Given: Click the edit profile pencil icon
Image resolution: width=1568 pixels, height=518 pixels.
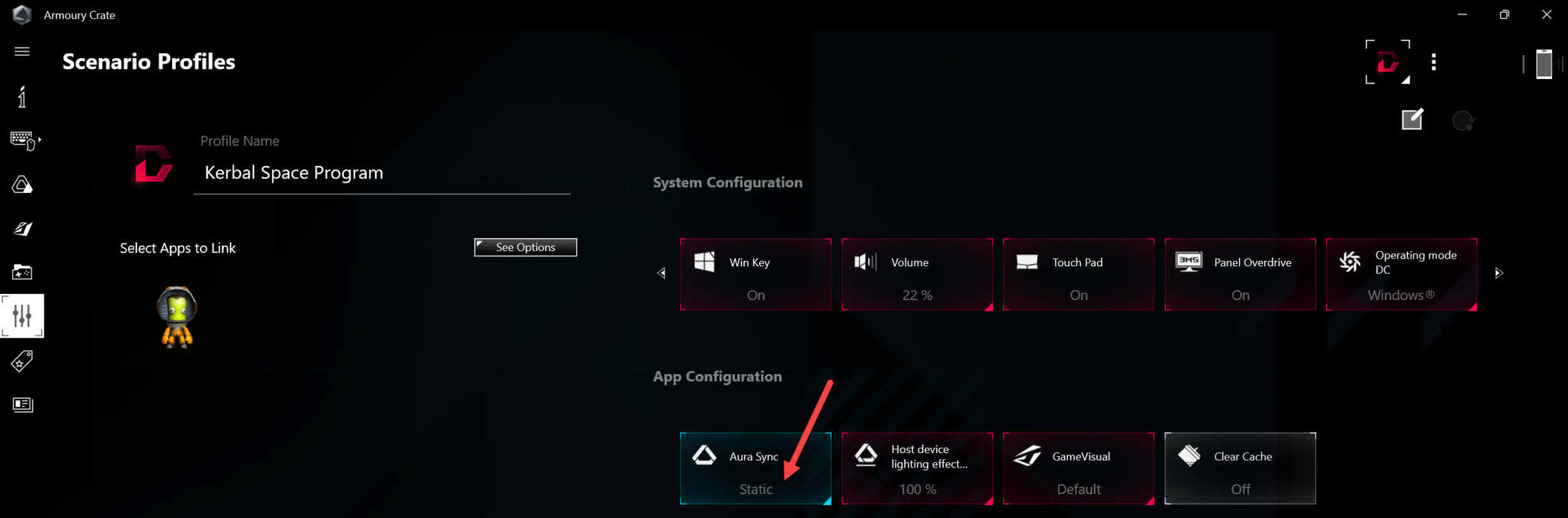Looking at the screenshot, I should (1412, 120).
